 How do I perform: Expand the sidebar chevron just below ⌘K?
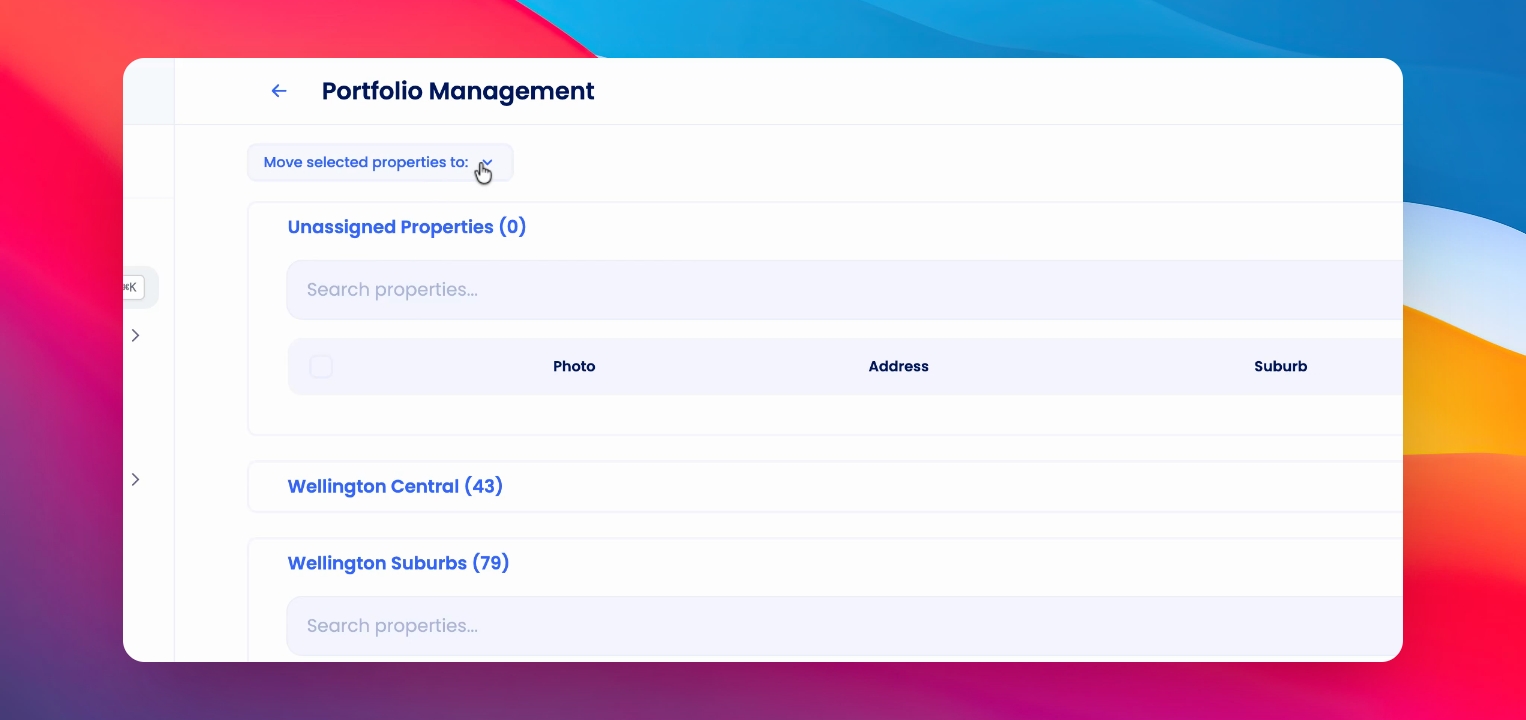click(135, 335)
